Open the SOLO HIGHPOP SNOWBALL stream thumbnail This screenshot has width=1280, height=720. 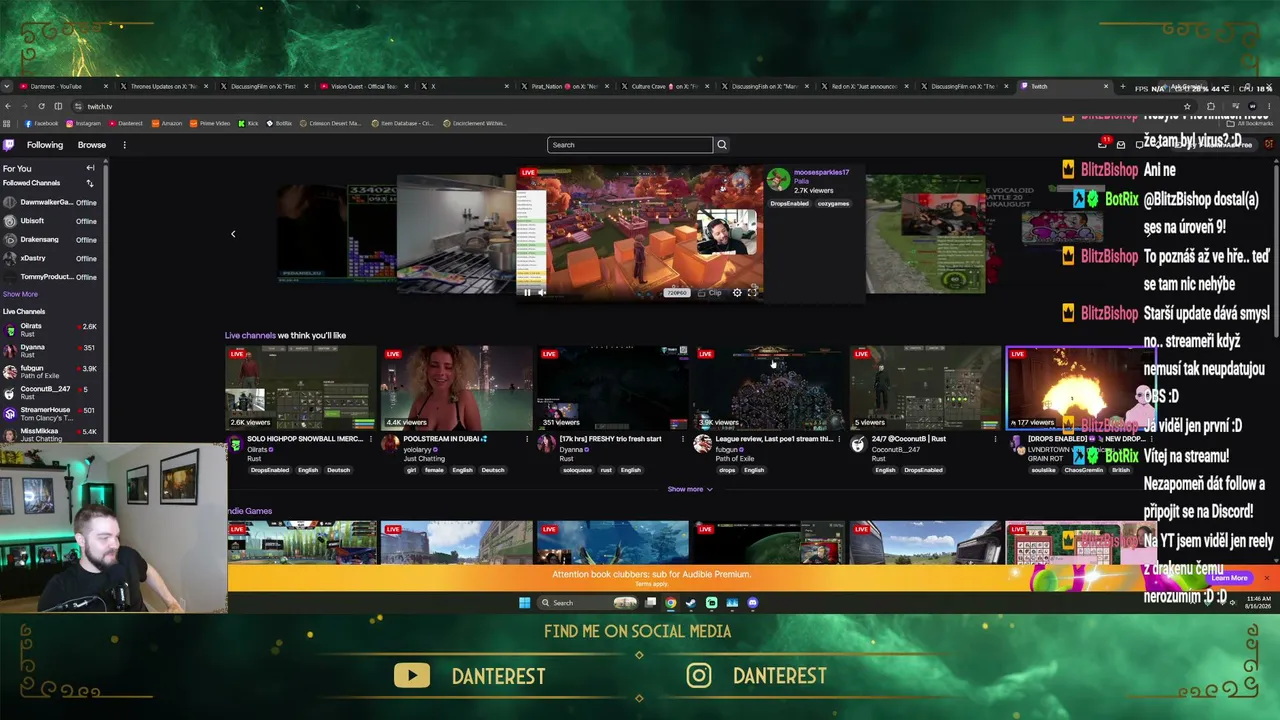pos(301,388)
